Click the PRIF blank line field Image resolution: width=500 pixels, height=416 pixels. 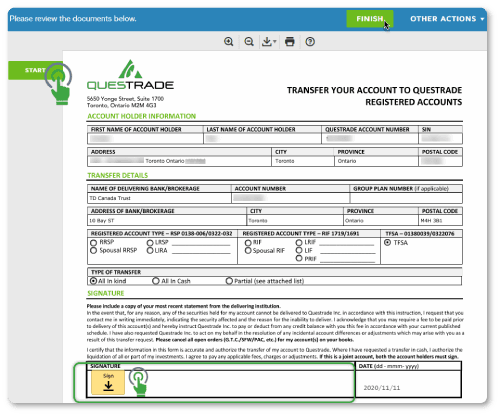pos(348,259)
